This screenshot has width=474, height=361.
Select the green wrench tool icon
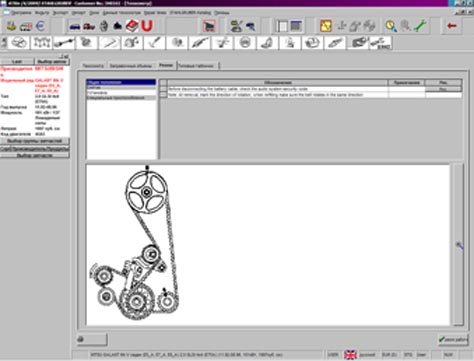point(420,26)
